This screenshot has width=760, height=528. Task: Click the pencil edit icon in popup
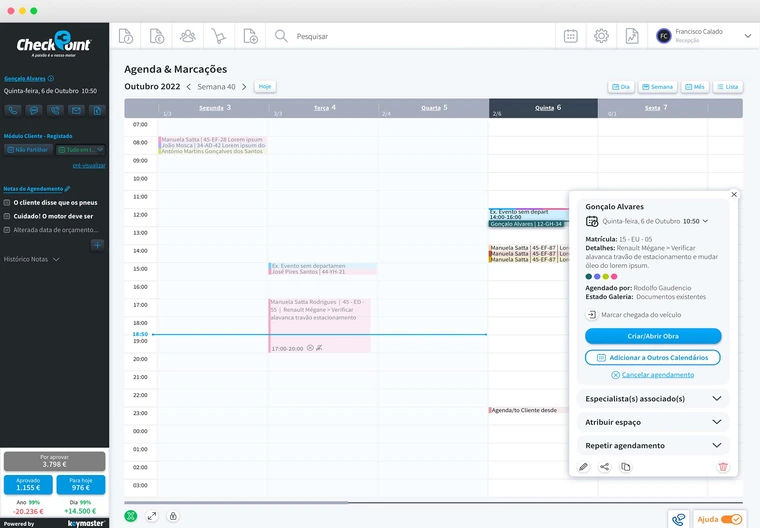click(584, 467)
